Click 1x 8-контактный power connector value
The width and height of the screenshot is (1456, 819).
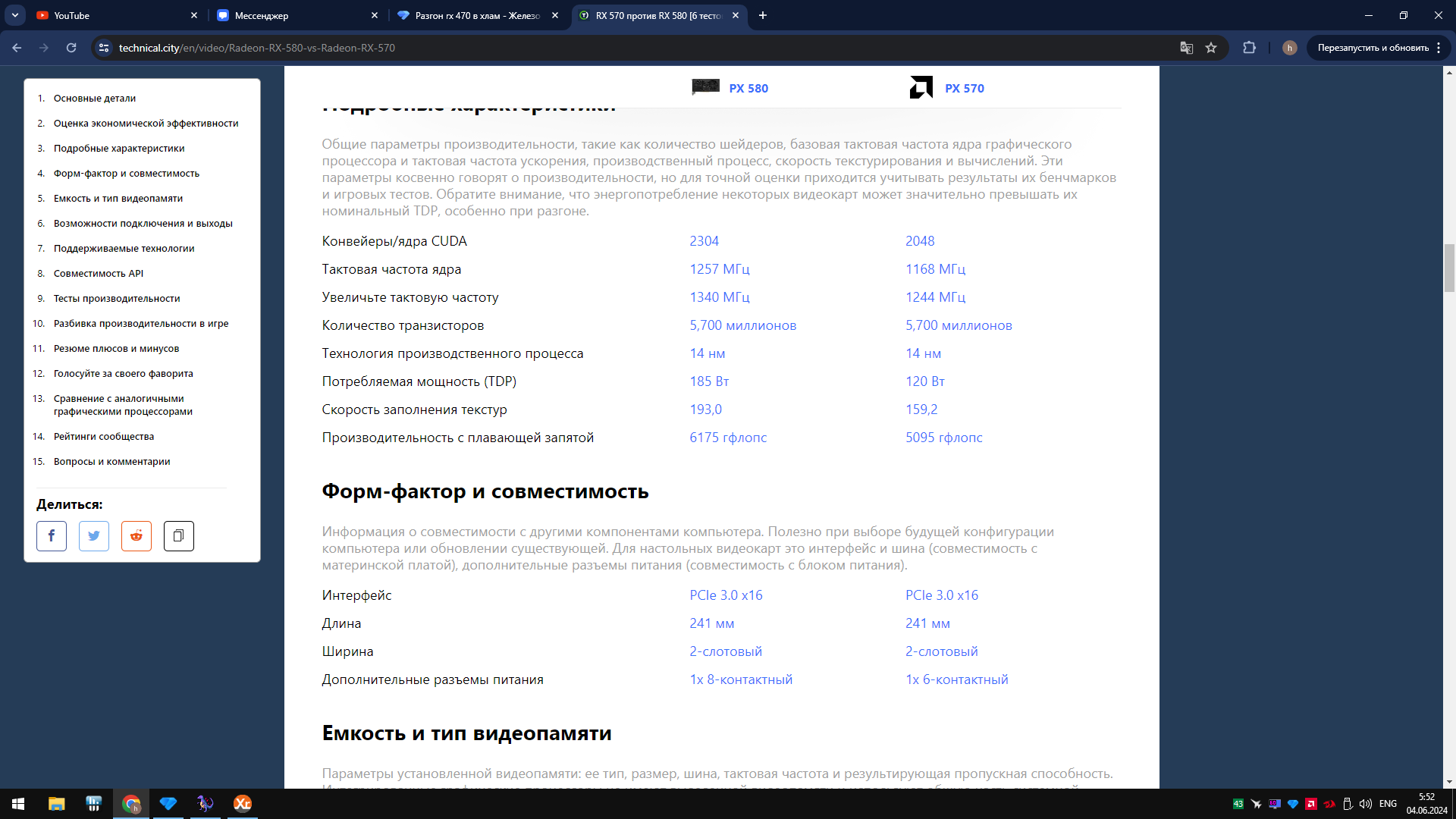click(x=741, y=679)
